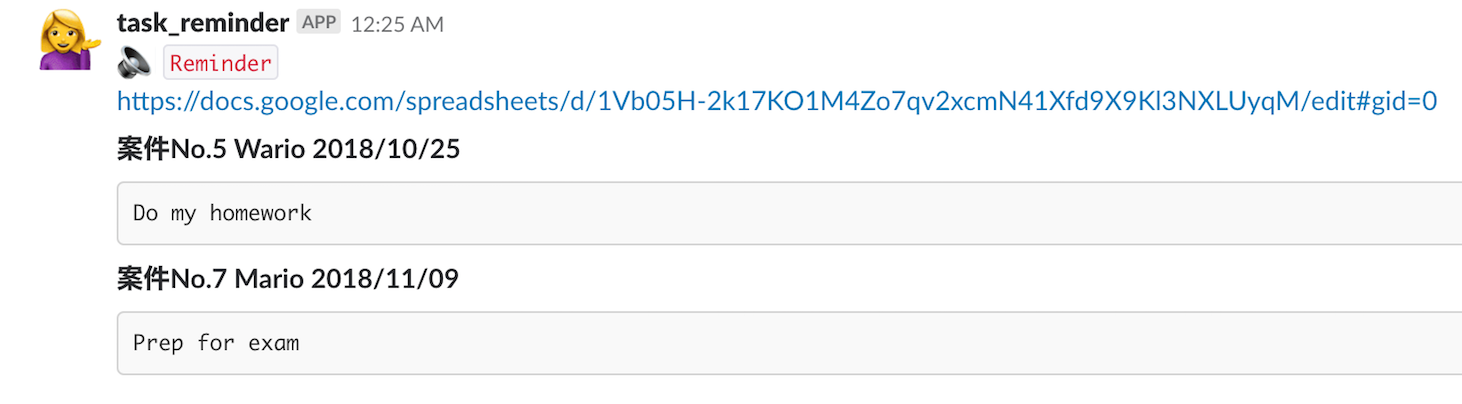Open the docs.google.com spreadsheet link
The height and width of the screenshot is (404, 1462).
[777, 101]
